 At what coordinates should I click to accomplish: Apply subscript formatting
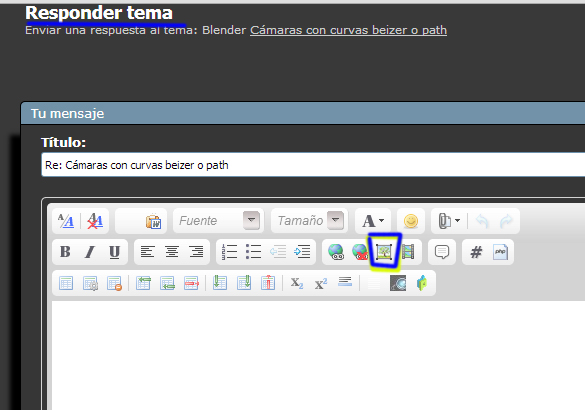pyautogui.click(x=297, y=283)
